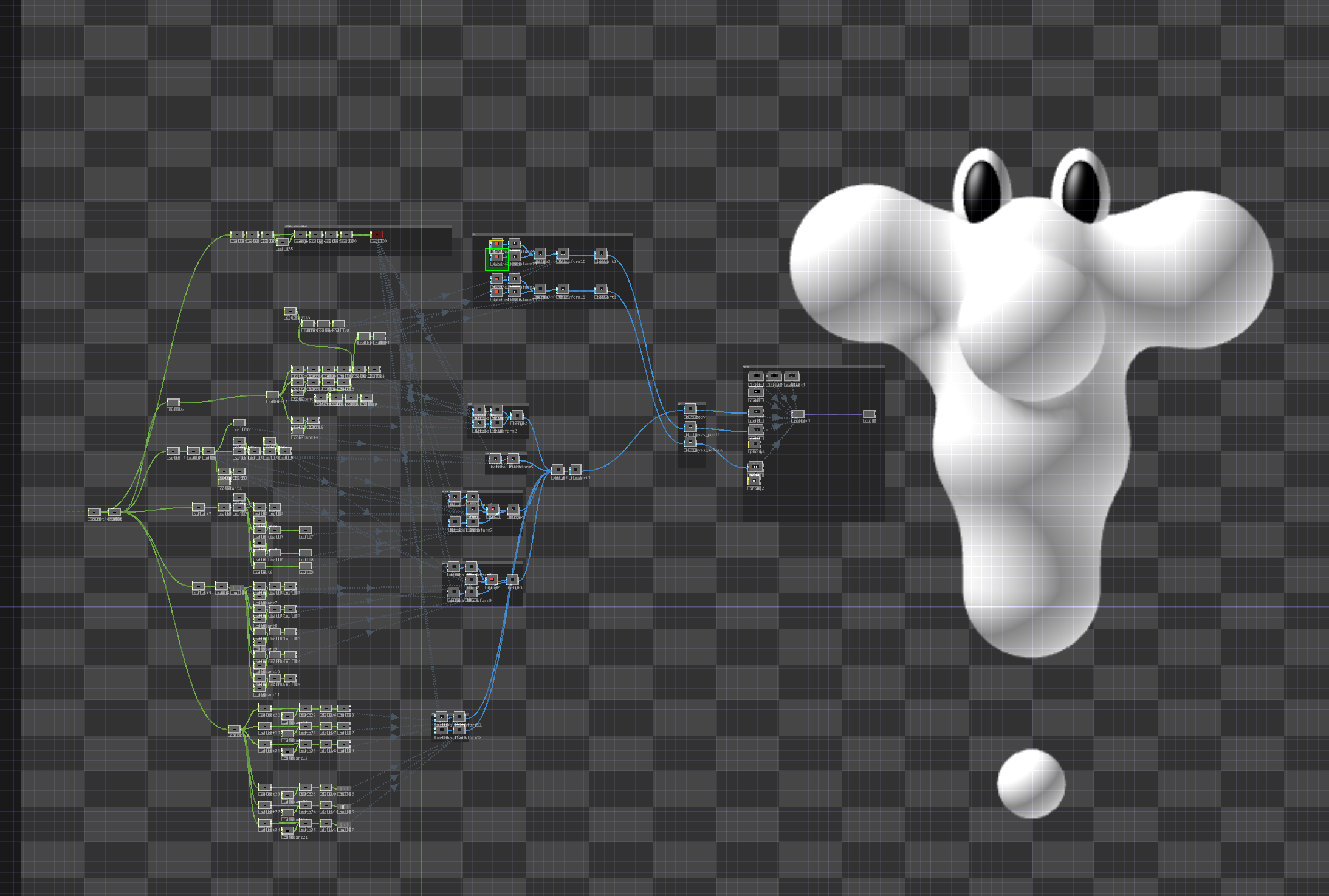The image size is (1329, 896).
Task: Click the render1 node
Action: pos(798,414)
